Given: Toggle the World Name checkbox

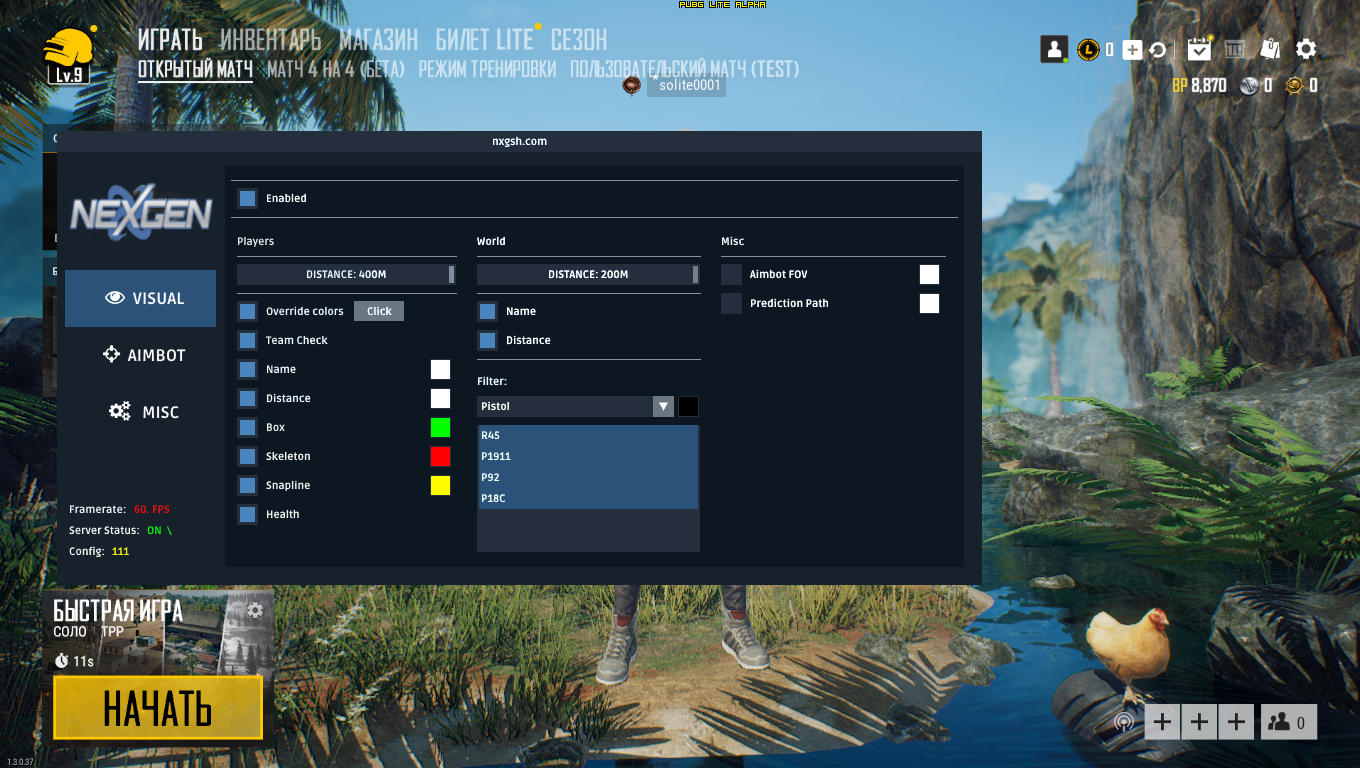Looking at the screenshot, I should pyautogui.click(x=487, y=311).
